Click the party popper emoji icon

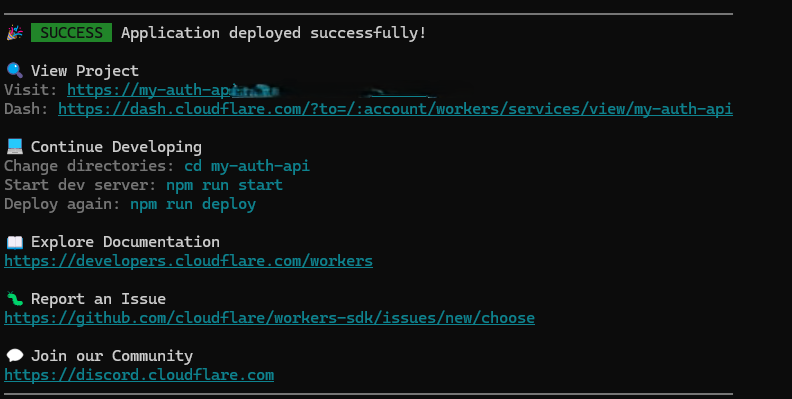(x=15, y=33)
